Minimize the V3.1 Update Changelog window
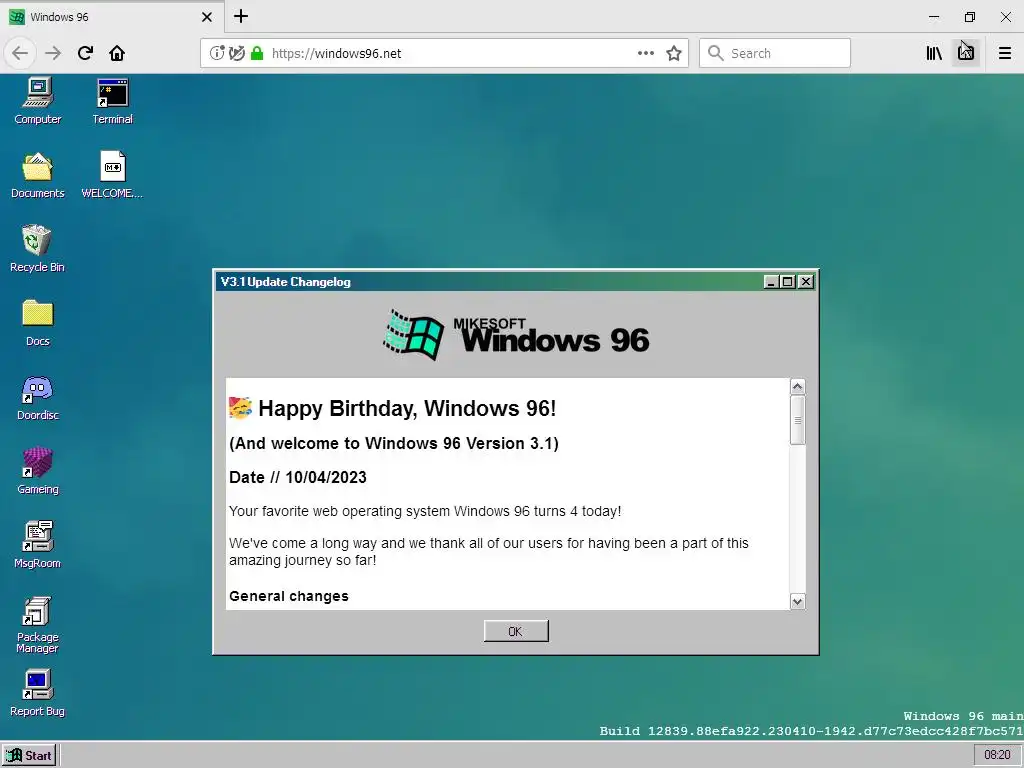This screenshot has width=1024, height=768. pos(771,281)
